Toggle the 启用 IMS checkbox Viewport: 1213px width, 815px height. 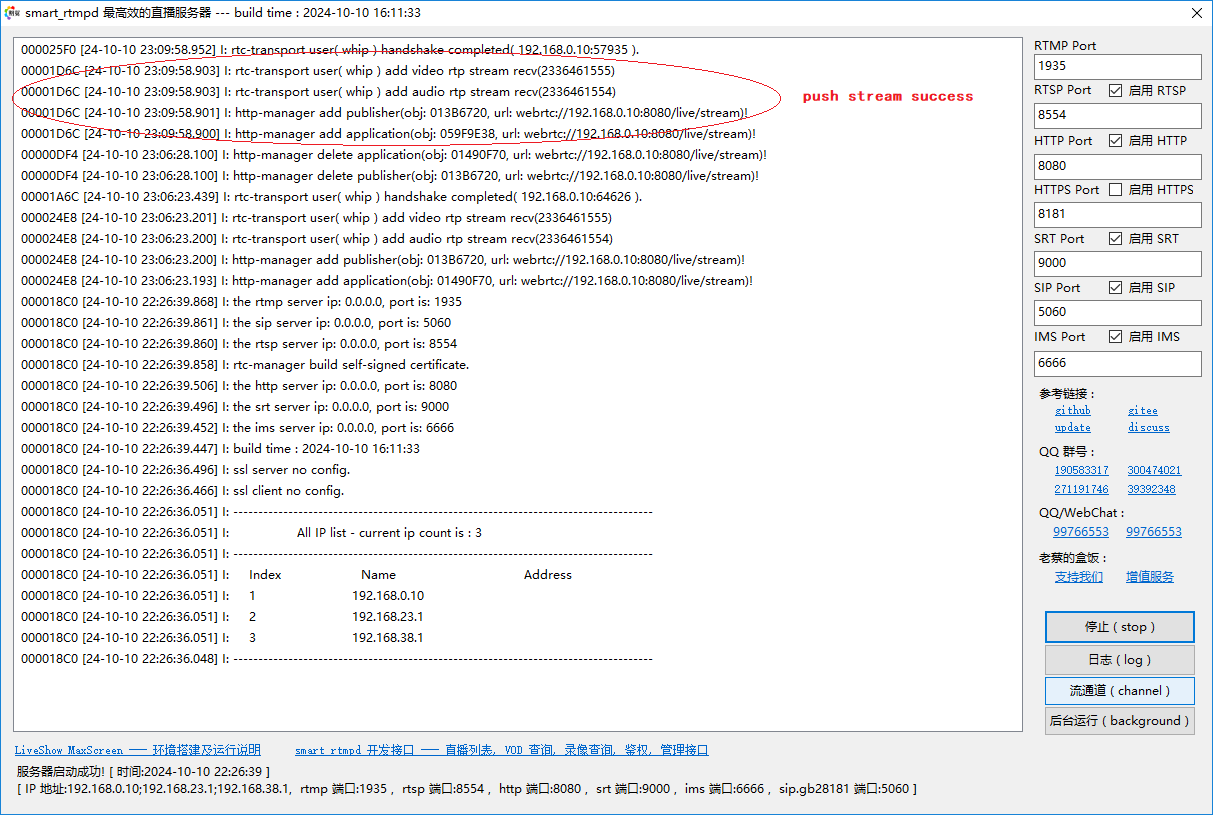point(1115,336)
